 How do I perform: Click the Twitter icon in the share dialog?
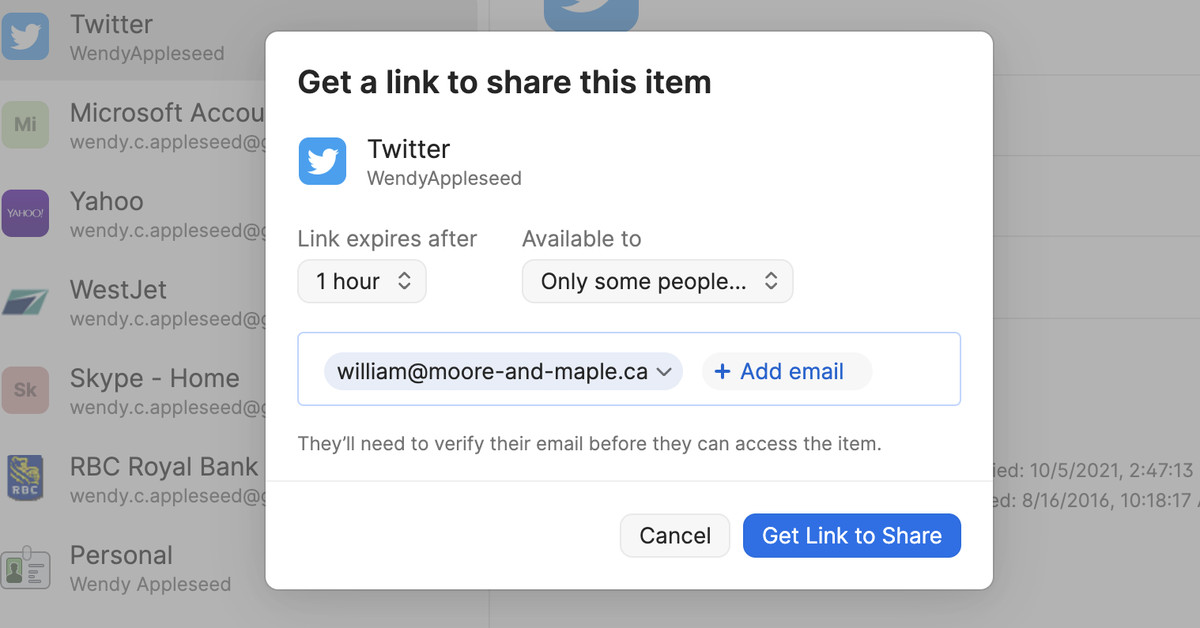click(x=322, y=162)
